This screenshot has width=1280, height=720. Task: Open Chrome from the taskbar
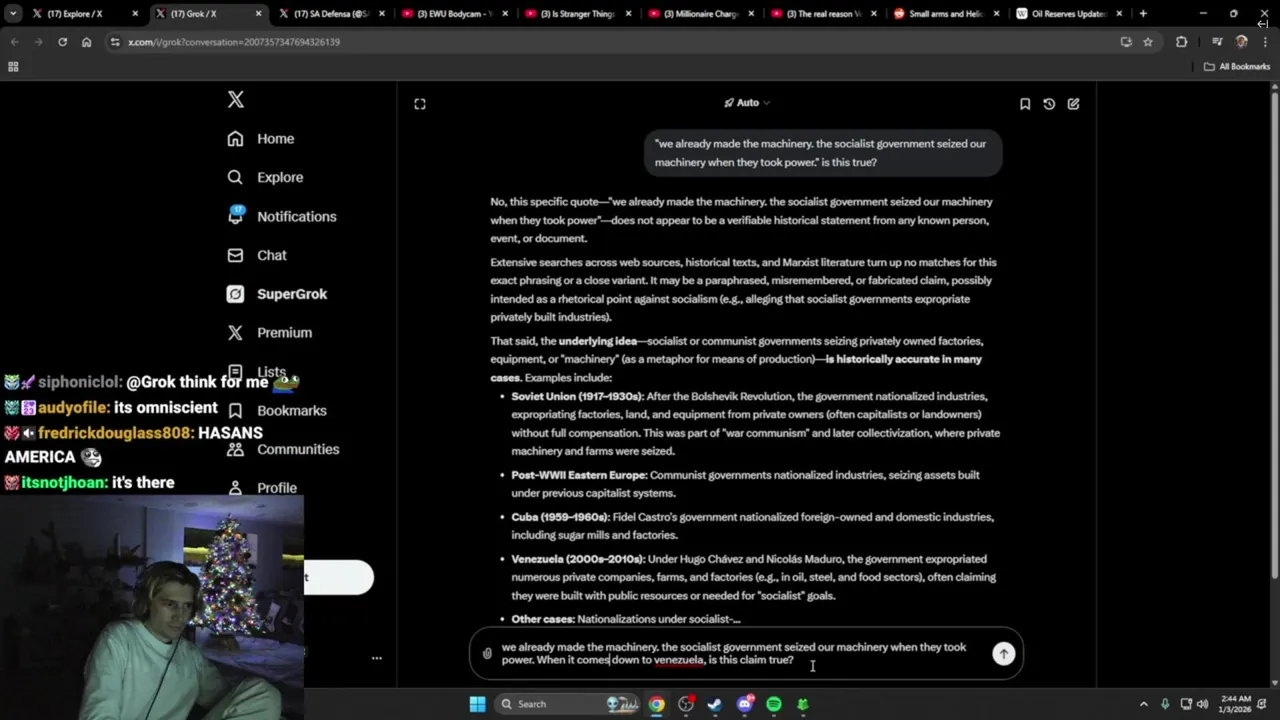[x=656, y=704]
